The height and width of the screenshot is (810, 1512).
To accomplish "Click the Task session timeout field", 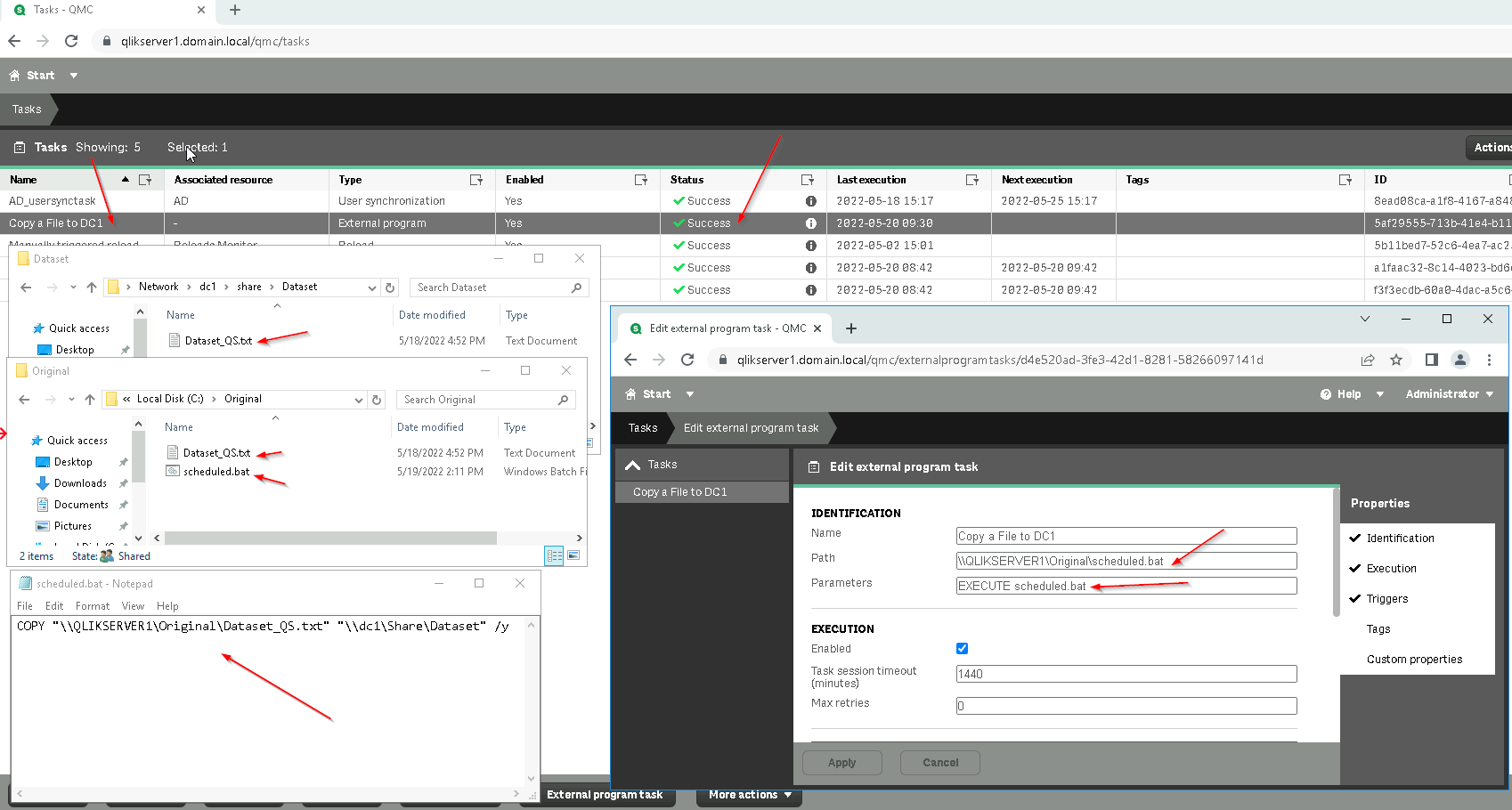I will [x=1126, y=674].
